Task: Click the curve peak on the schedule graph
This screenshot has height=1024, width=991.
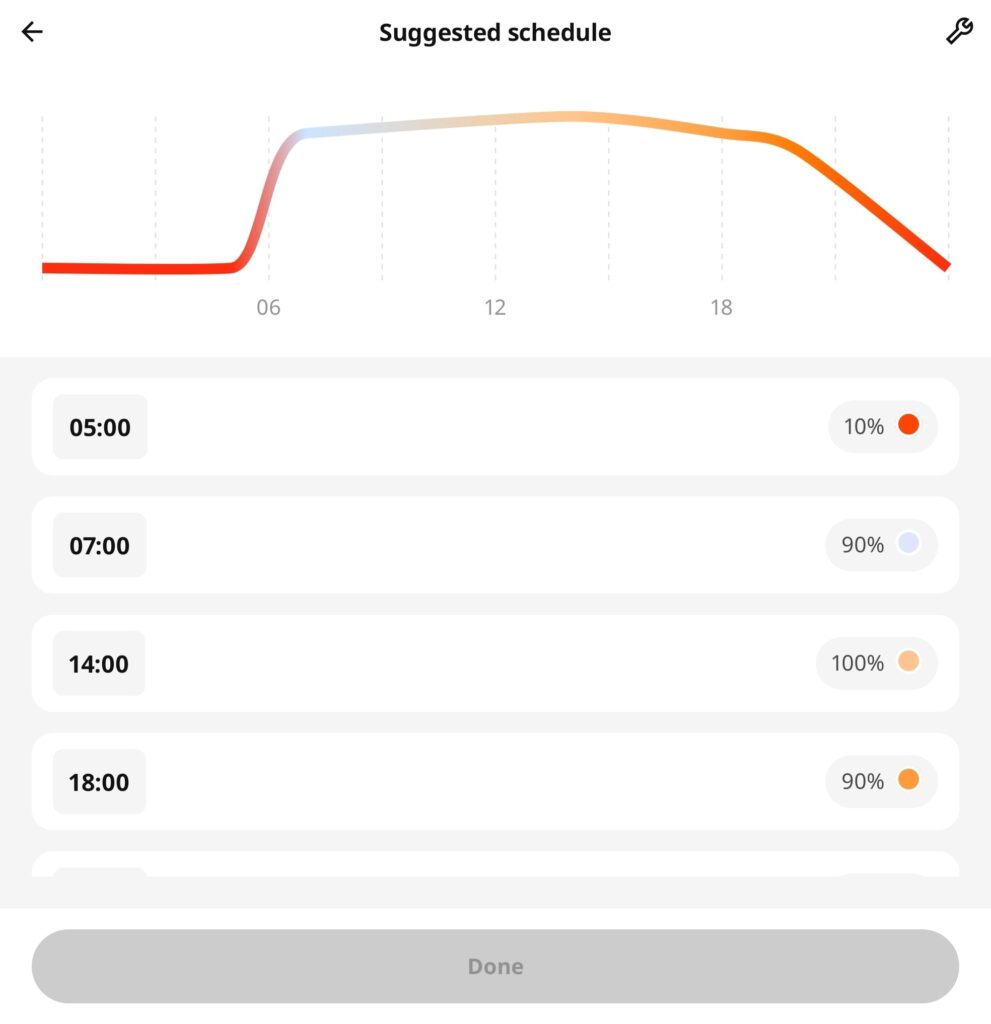Action: 571,117
